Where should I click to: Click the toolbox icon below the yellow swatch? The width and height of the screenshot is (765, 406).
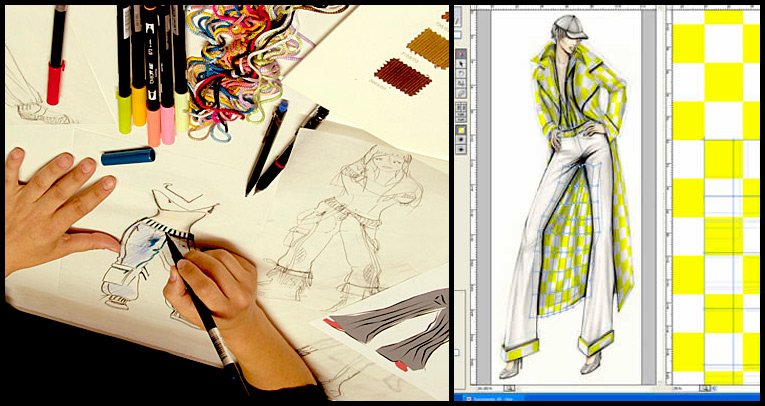(x=460, y=141)
